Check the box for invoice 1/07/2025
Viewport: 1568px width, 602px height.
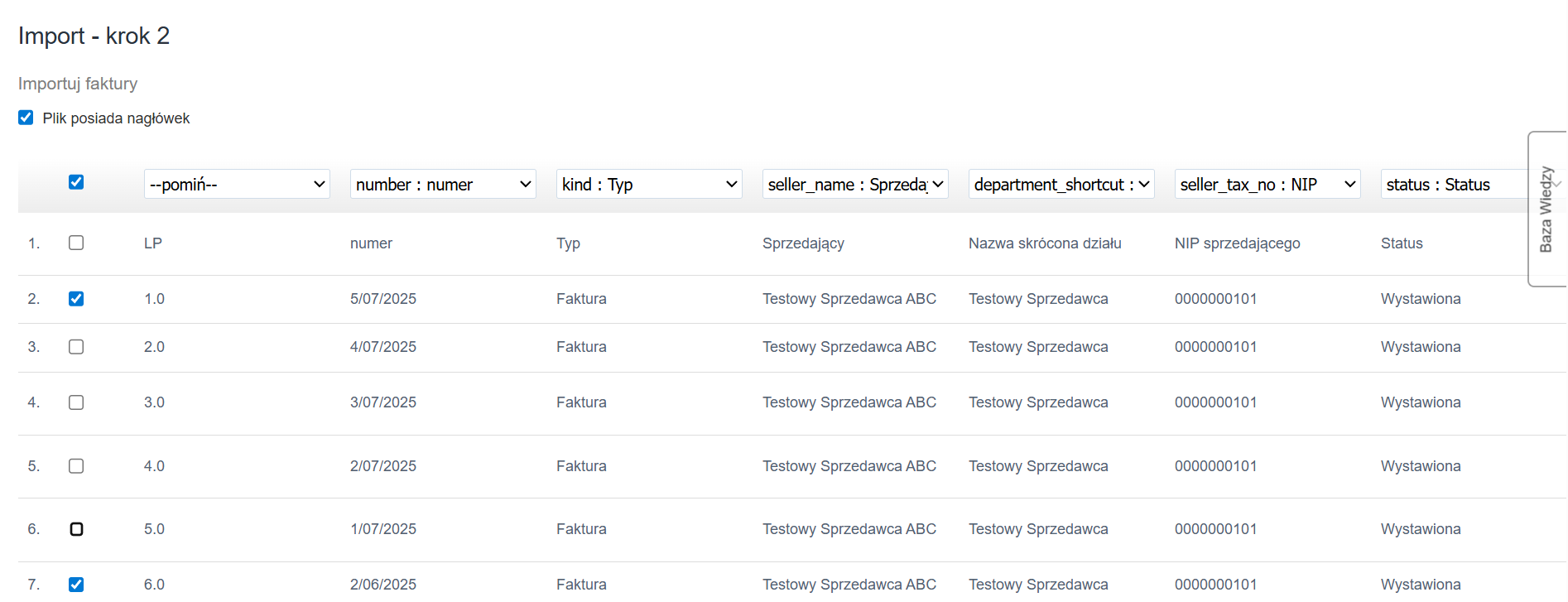point(76,529)
